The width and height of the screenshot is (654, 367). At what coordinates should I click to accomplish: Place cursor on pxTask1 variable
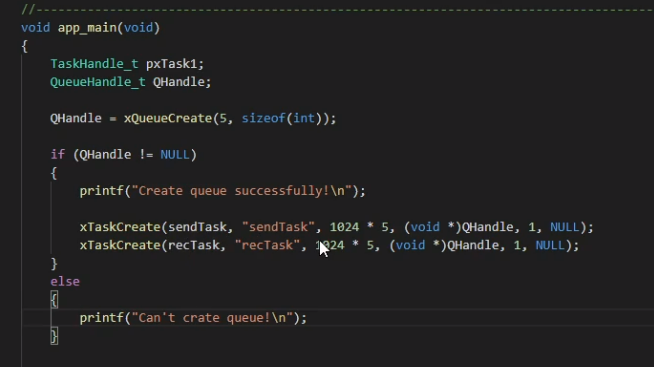[171, 64]
